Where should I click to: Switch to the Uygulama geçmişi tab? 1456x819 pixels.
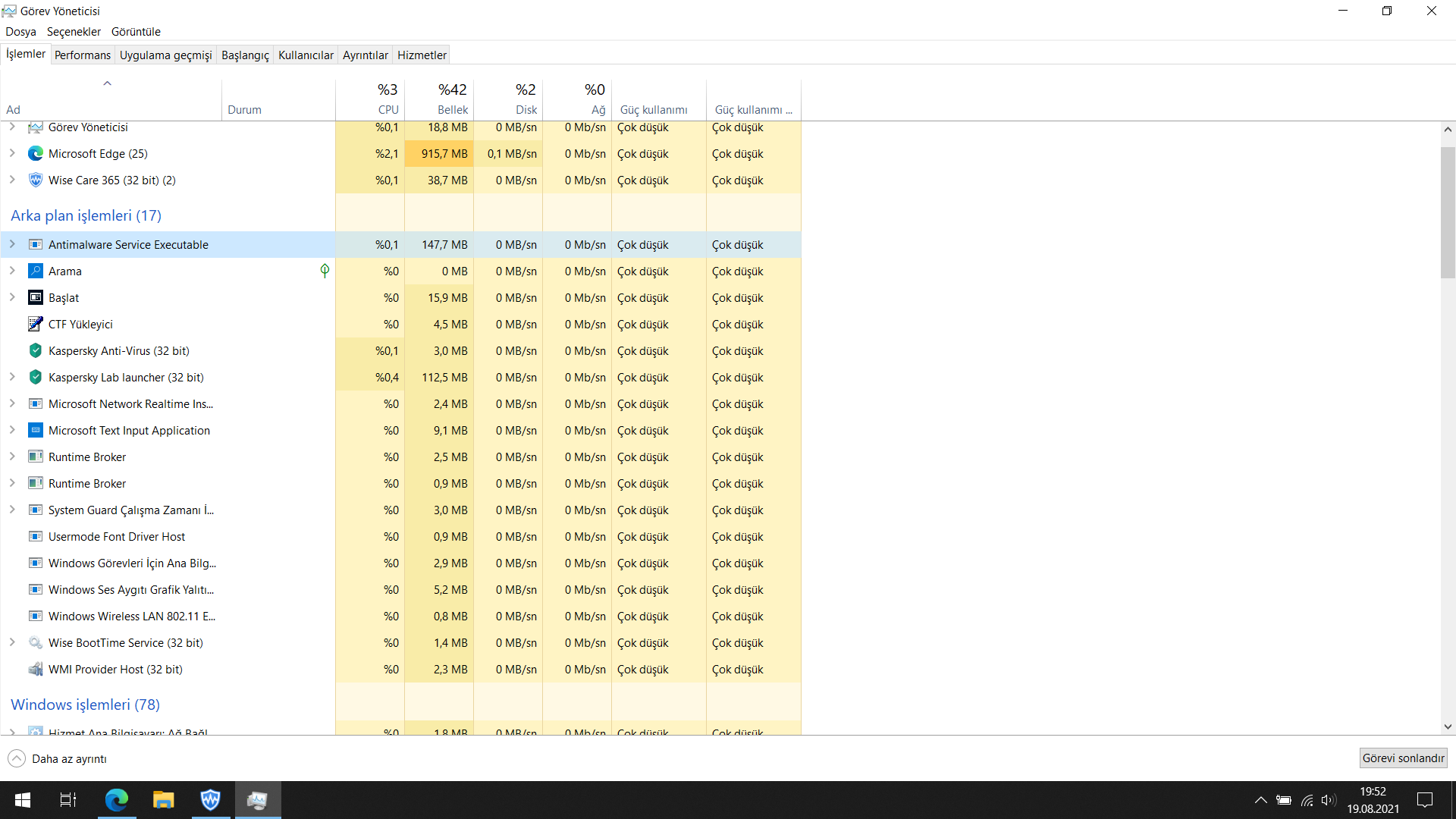(165, 55)
